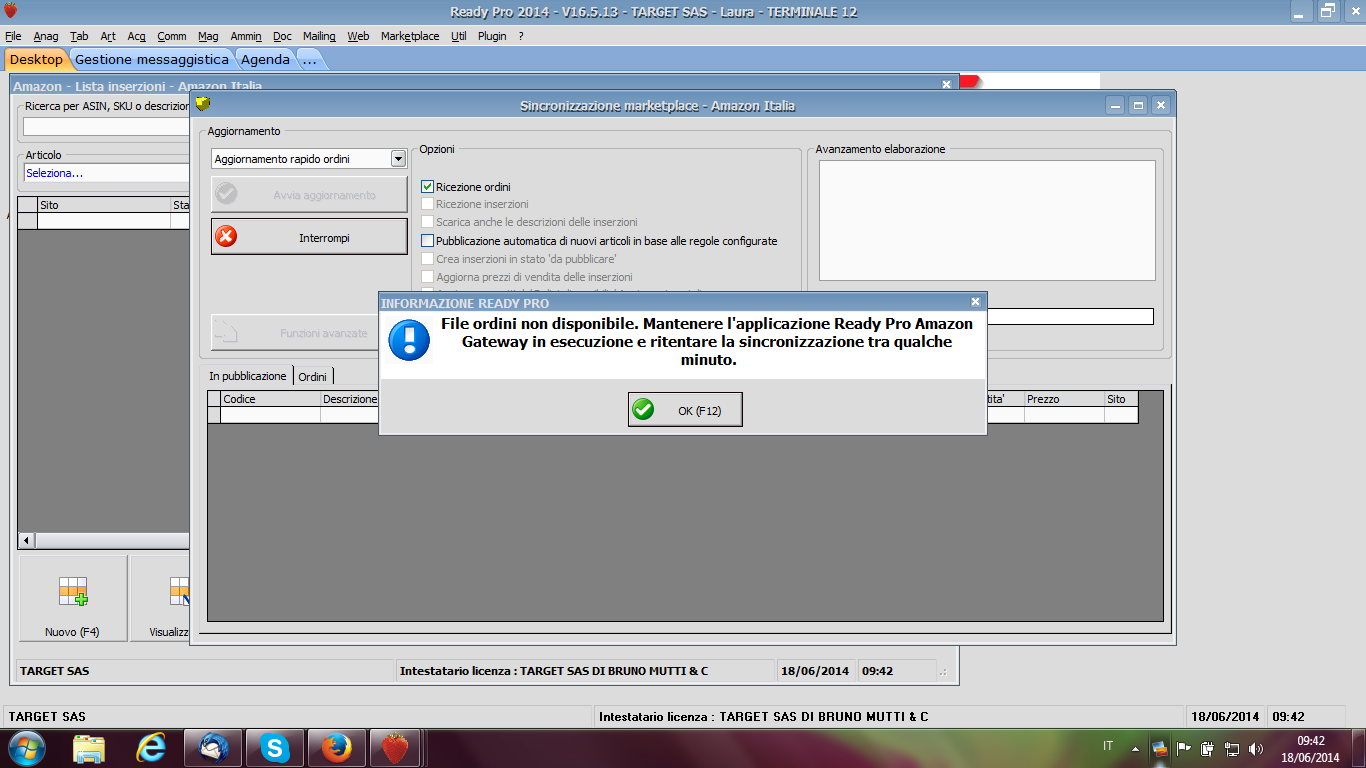Open Thunderbird from the taskbar
The height and width of the screenshot is (768, 1366).
click(213, 748)
